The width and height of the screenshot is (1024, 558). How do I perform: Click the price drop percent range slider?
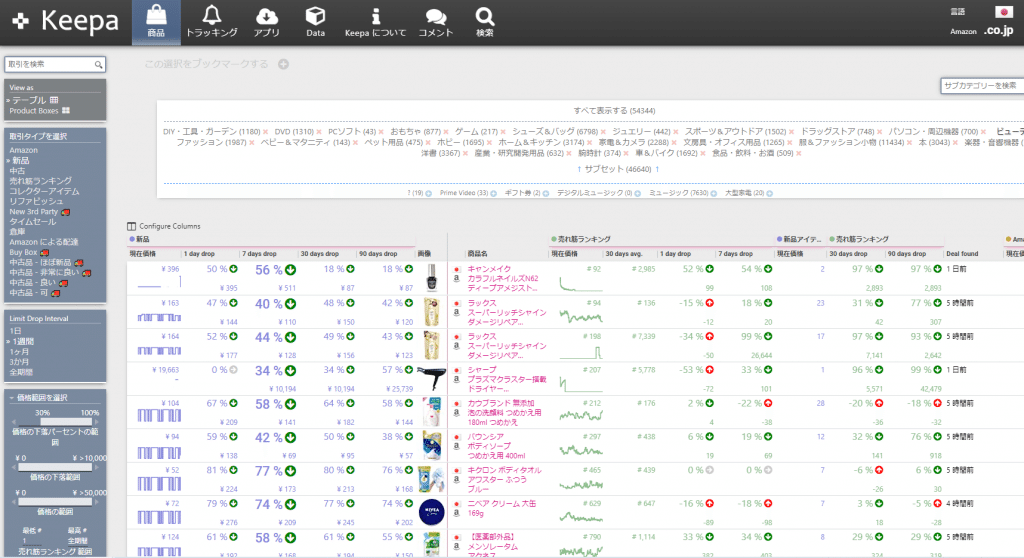tap(68, 423)
